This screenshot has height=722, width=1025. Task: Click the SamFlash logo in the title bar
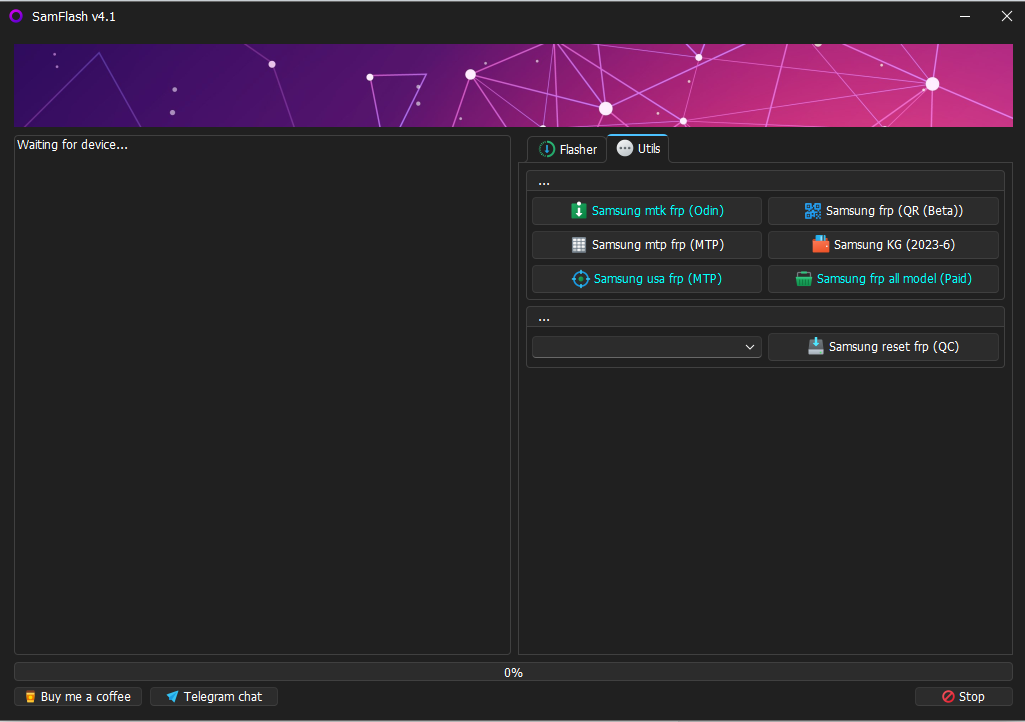click(14, 16)
